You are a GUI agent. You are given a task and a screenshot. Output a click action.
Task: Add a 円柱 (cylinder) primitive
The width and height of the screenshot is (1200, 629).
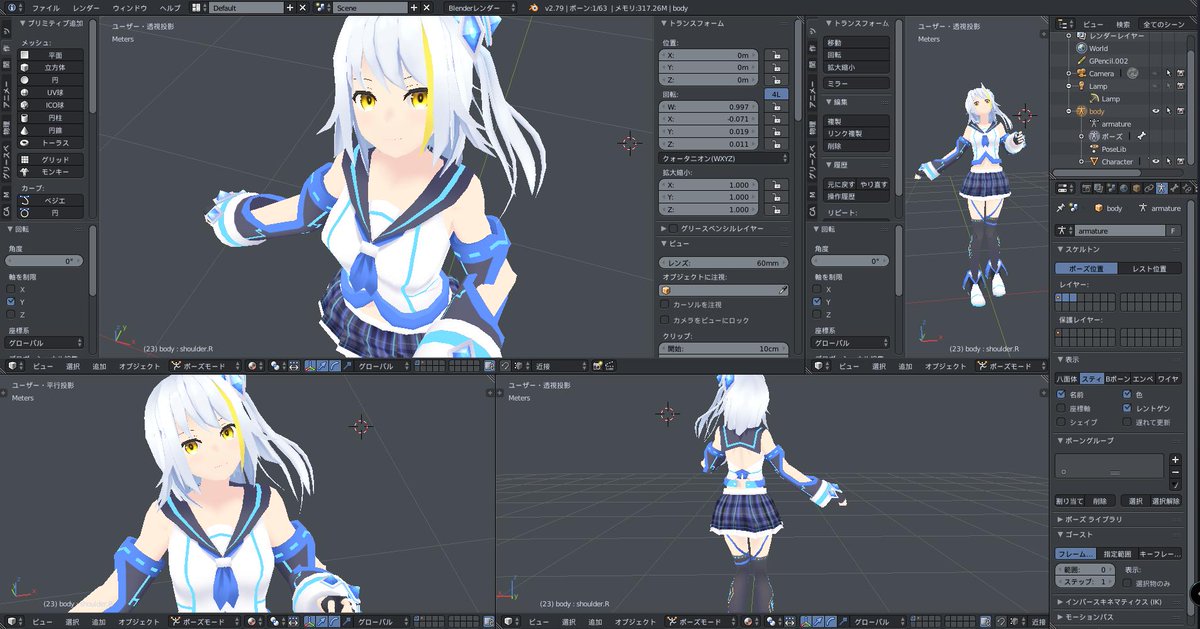click(x=50, y=117)
